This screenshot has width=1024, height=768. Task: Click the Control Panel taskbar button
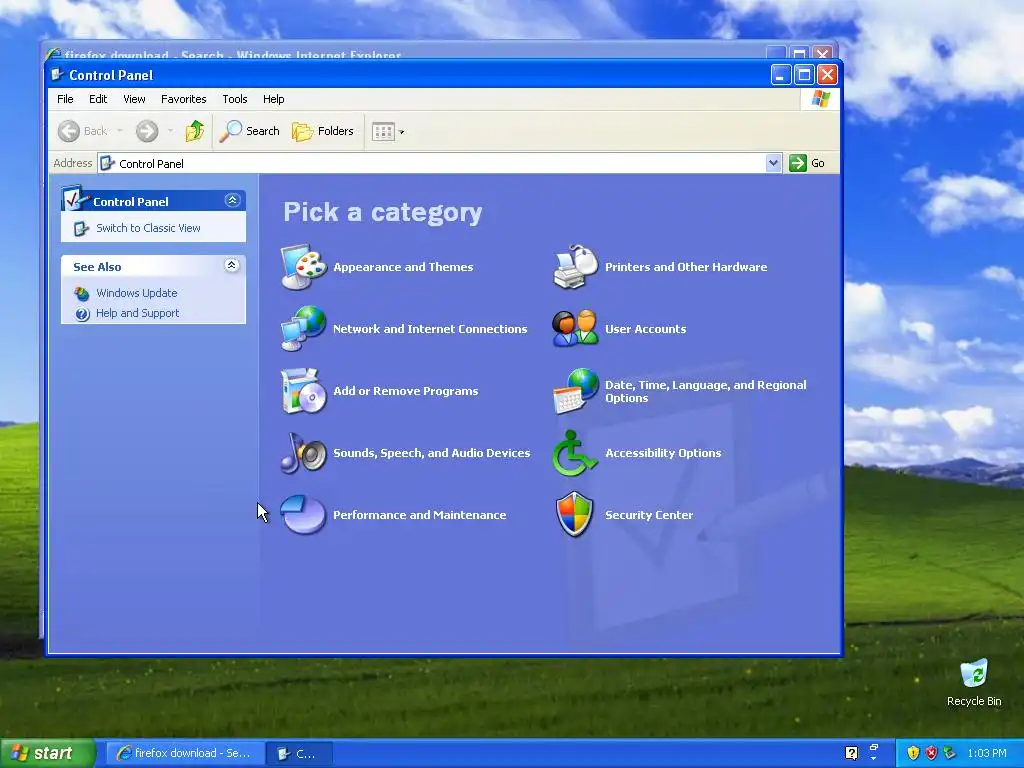click(299, 753)
